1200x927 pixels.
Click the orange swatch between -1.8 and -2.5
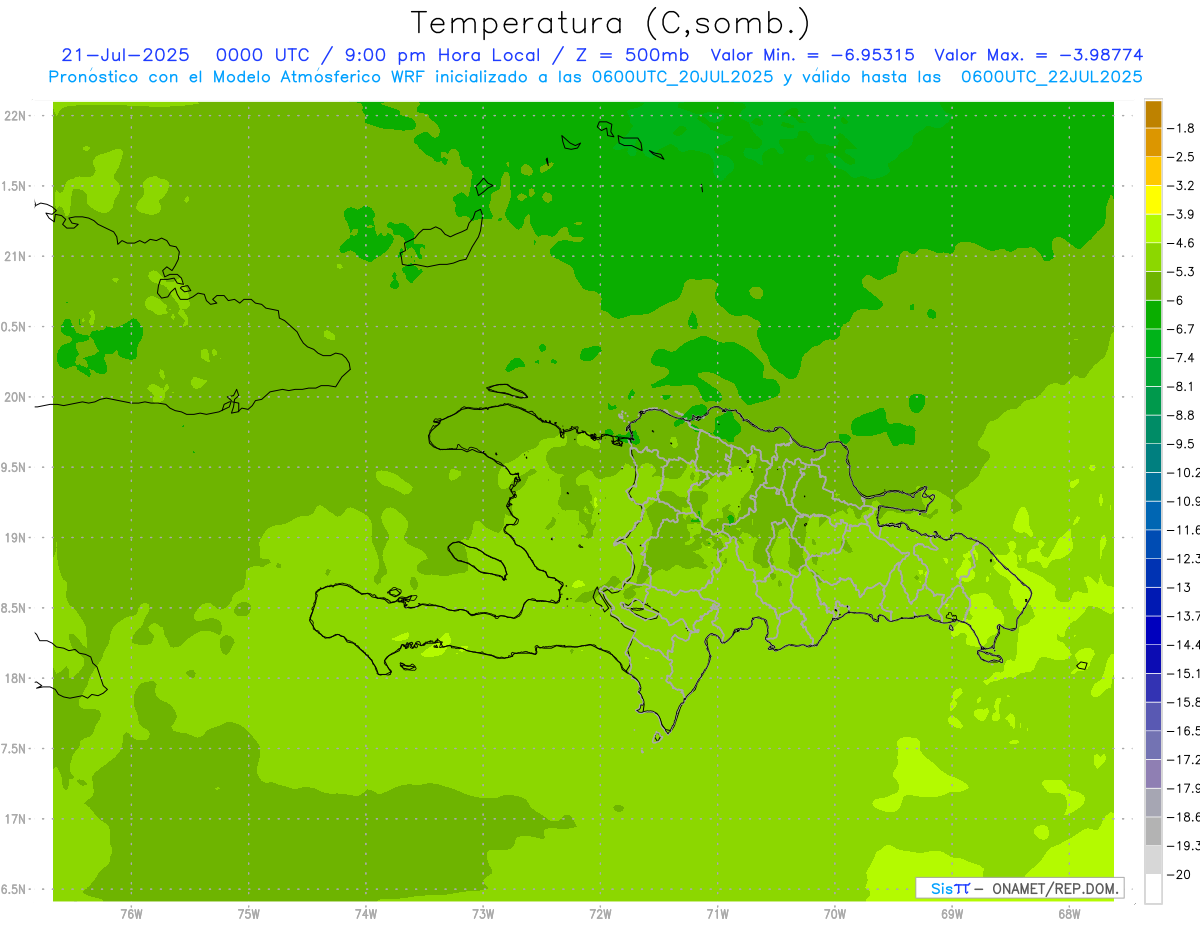(1153, 142)
